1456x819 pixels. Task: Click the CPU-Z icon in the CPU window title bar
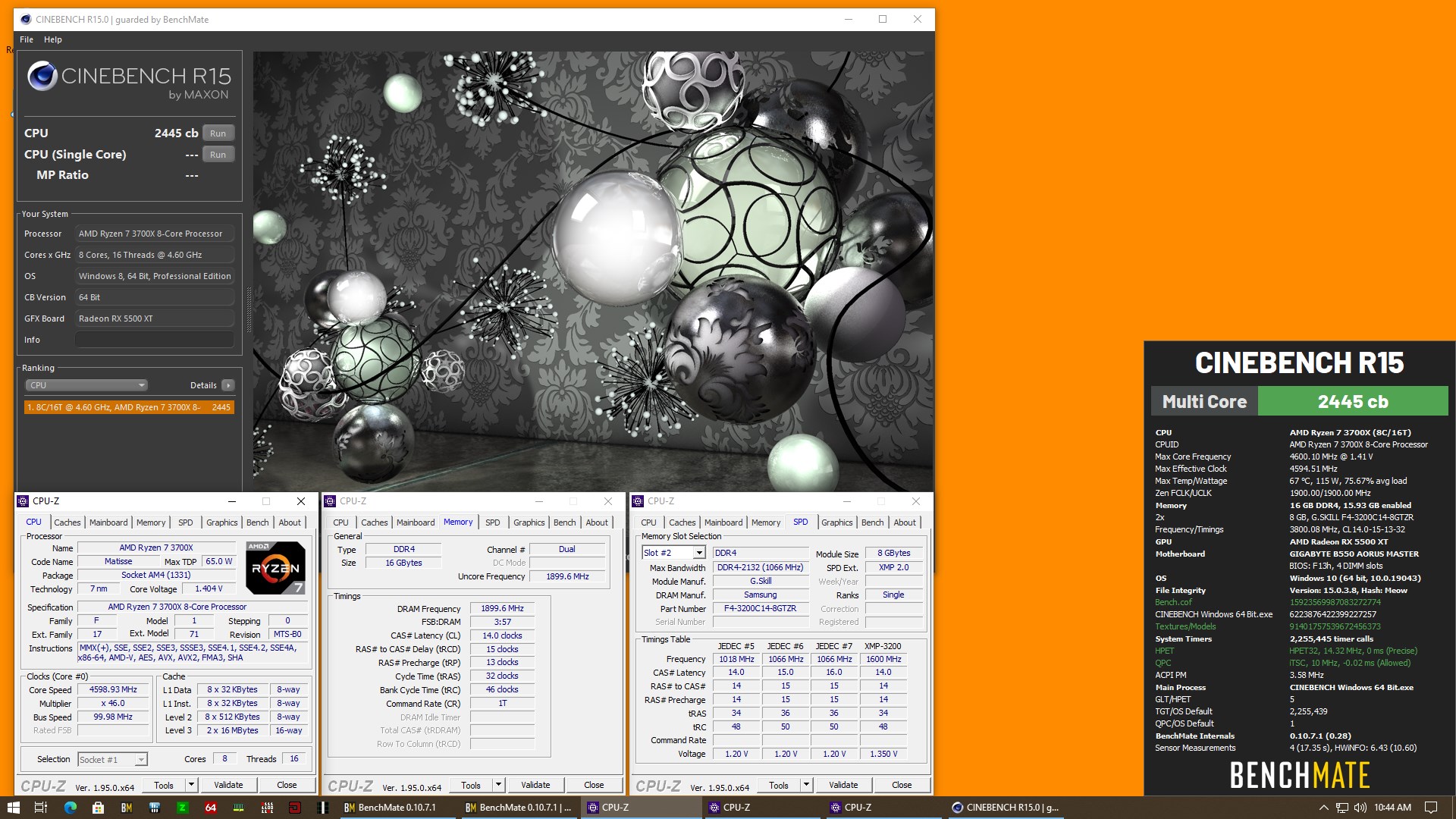(x=23, y=501)
